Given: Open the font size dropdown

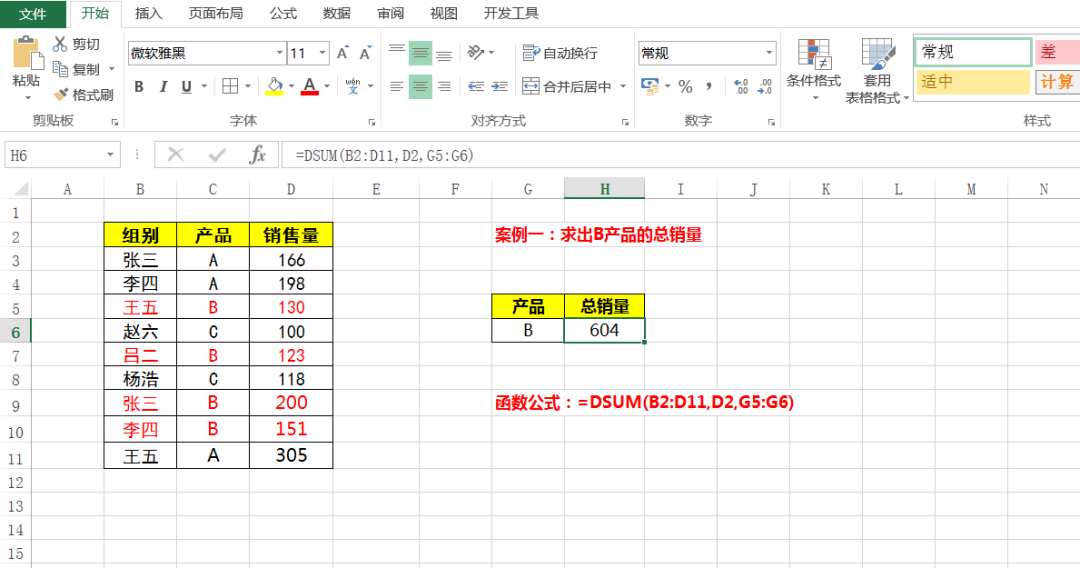Looking at the screenshot, I should click(x=322, y=53).
